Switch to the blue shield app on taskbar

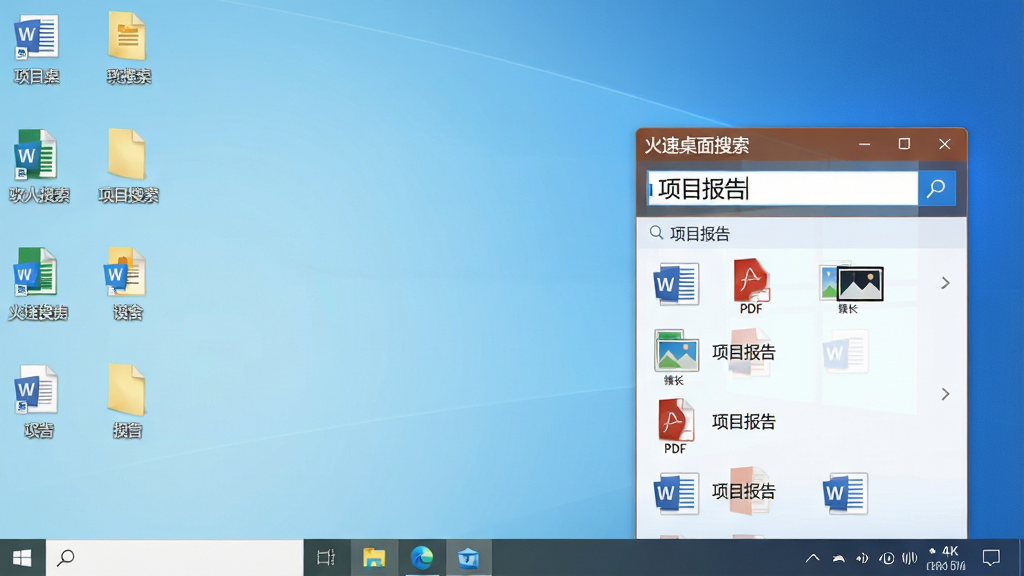pyautogui.click(x=468, y=558)
